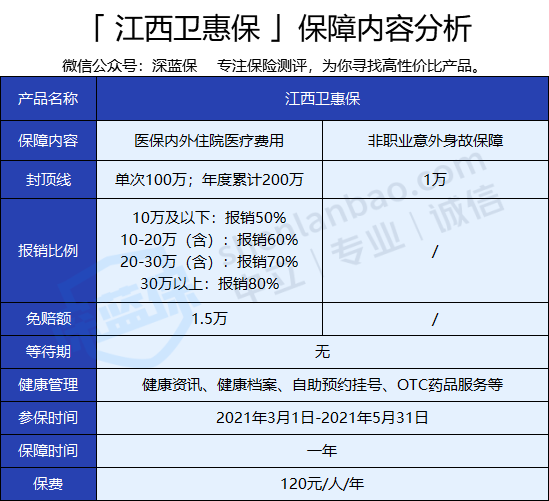Select the 健康管理 row label

(x=48, y=385)
